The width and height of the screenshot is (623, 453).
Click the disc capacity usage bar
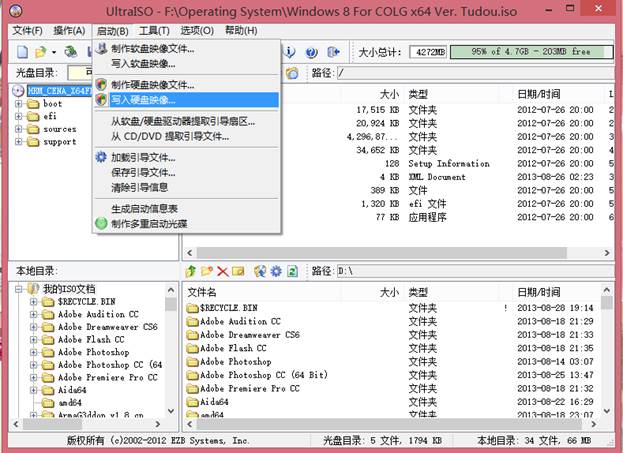click(x=524, y=51)
